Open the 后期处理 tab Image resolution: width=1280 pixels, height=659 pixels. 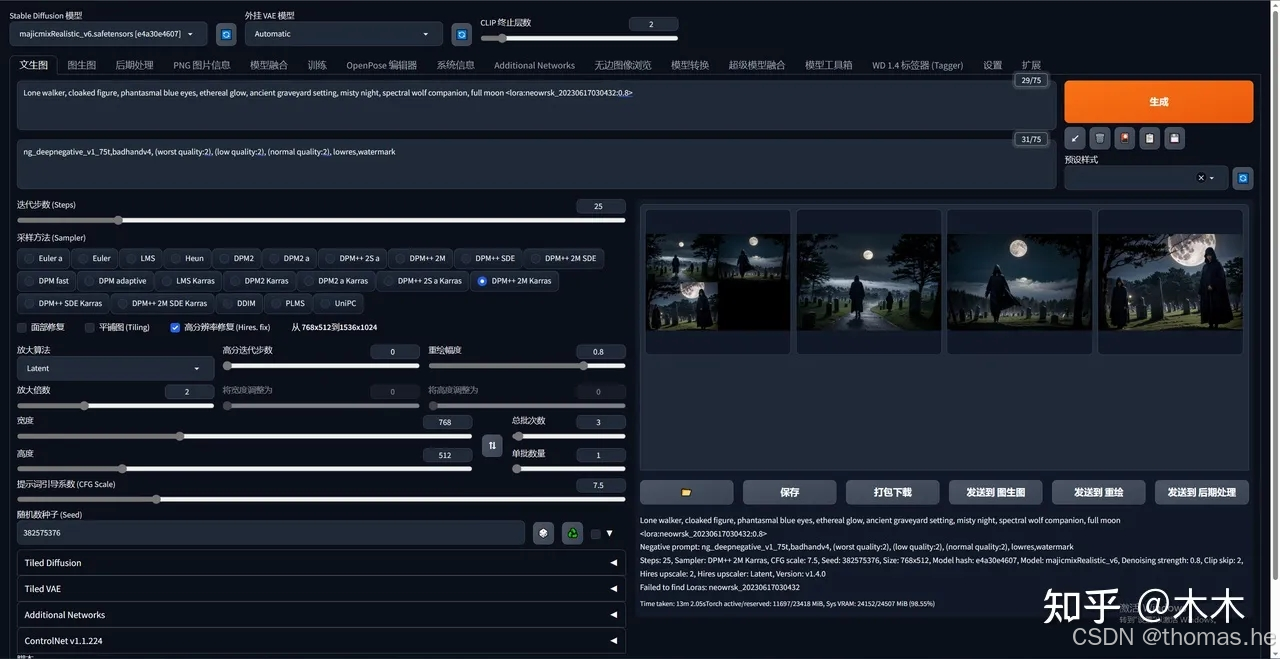point(134,65)
